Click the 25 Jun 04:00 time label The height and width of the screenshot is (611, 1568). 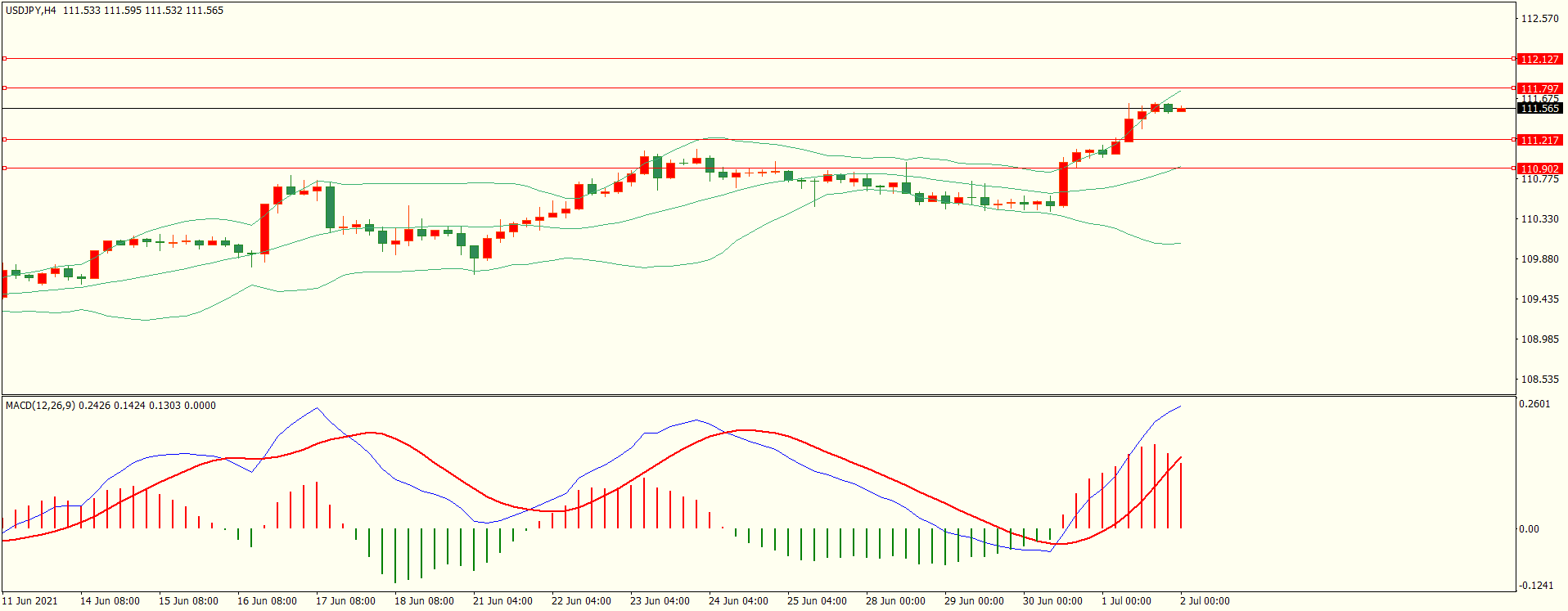[817, 601]
